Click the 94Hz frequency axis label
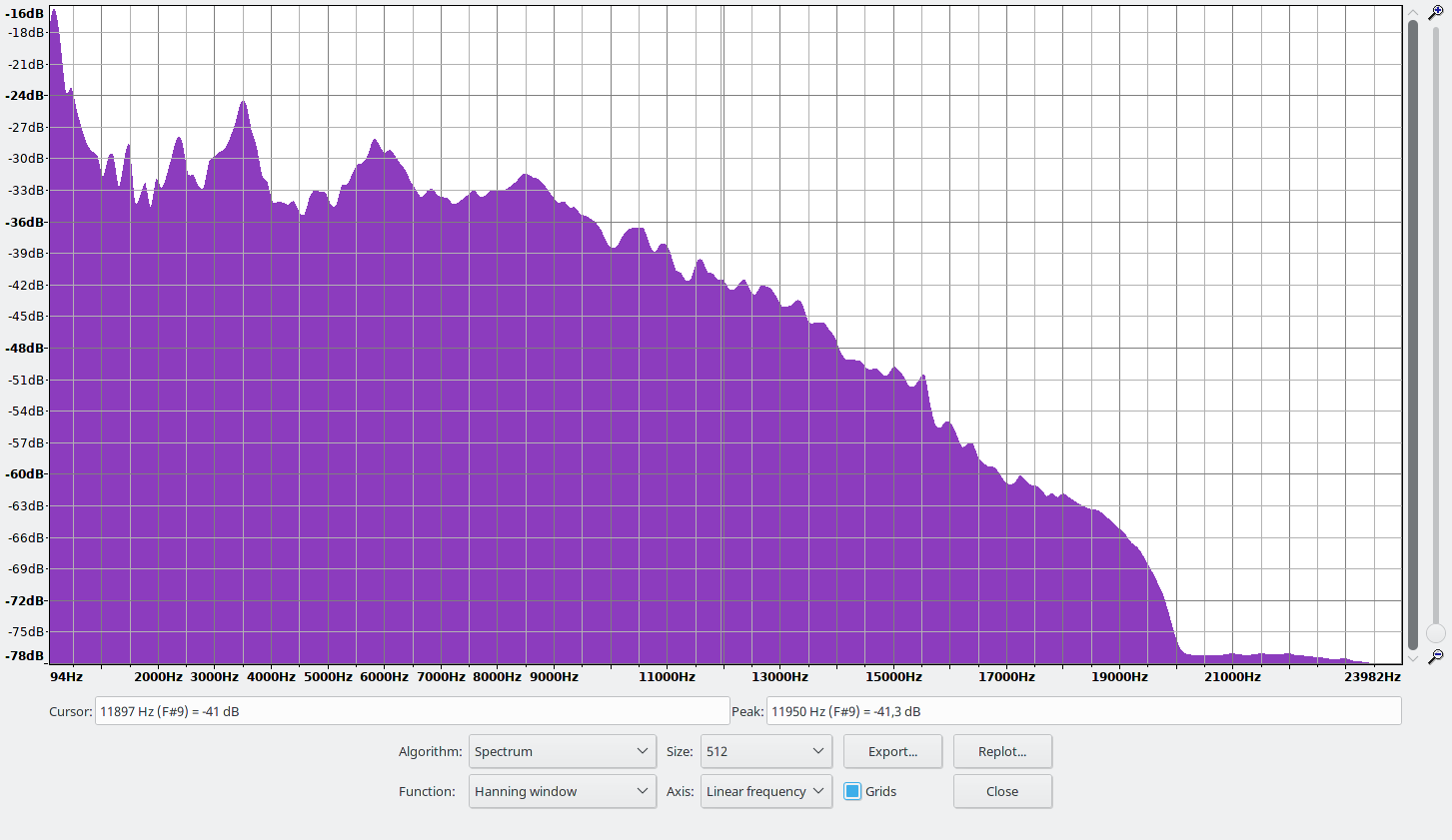Screen dimensions: 1452x840 (x=66, y=676)
